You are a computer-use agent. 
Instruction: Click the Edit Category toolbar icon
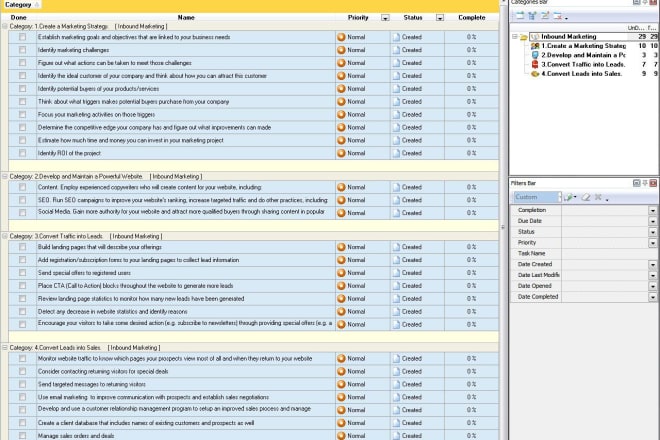(x=545, y=16)
